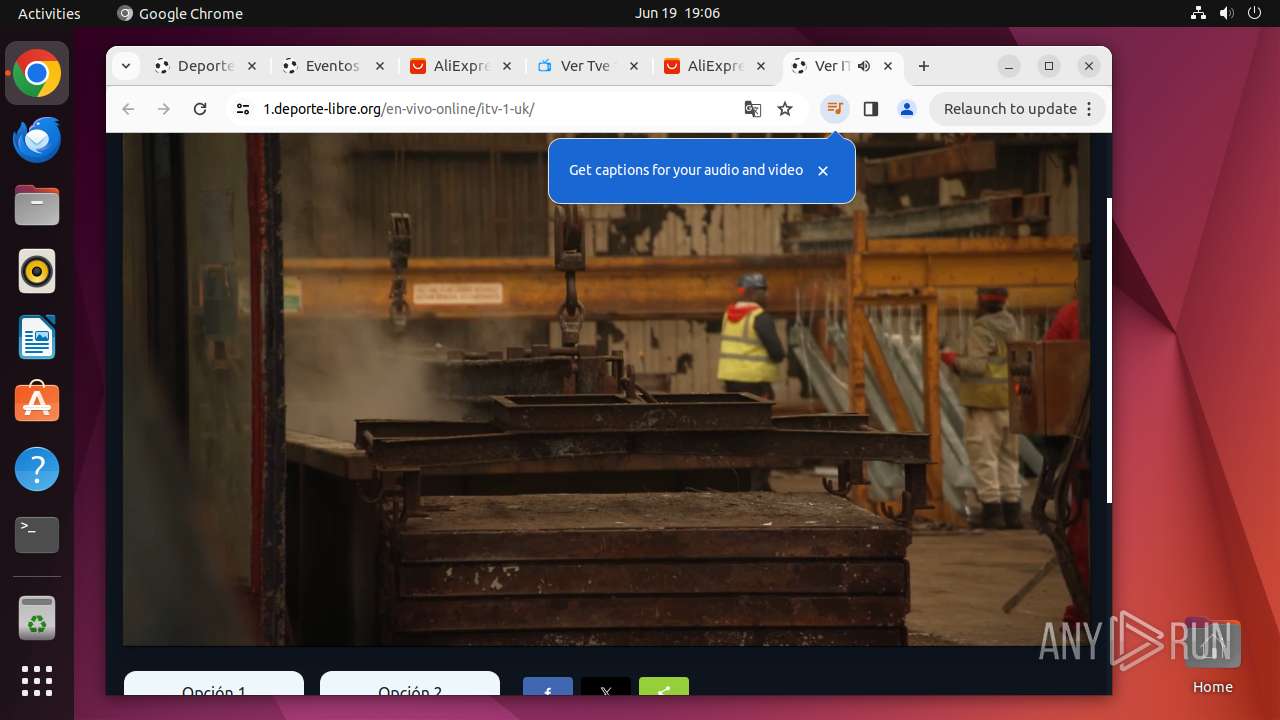Open the network status icon in top bar
The height and width of the screenshot is (720, 1280).
(x=1199, y=13)
